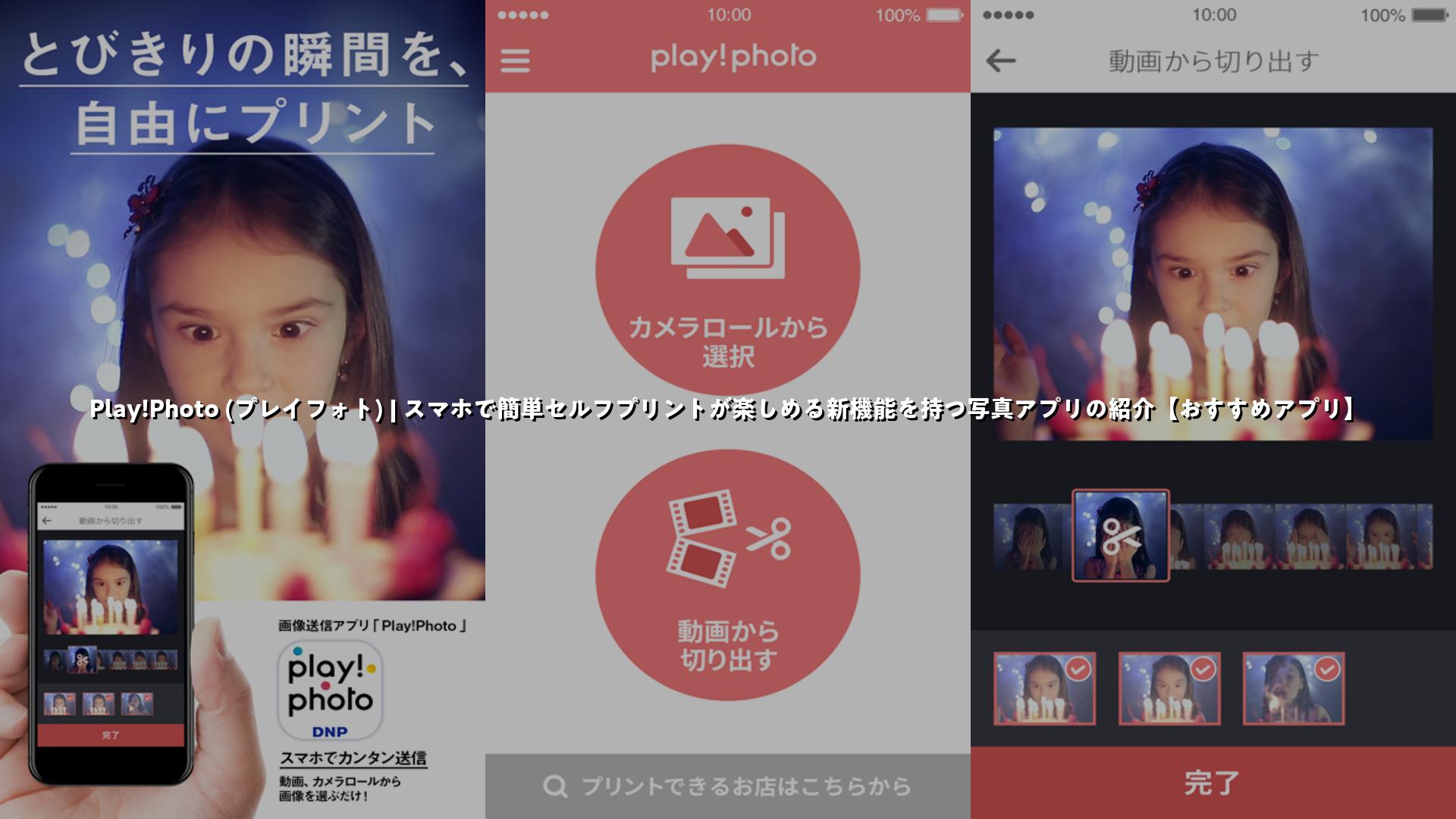
Task: Click the スマホでカンタン送信 underlined text
Action: point(353,758)
